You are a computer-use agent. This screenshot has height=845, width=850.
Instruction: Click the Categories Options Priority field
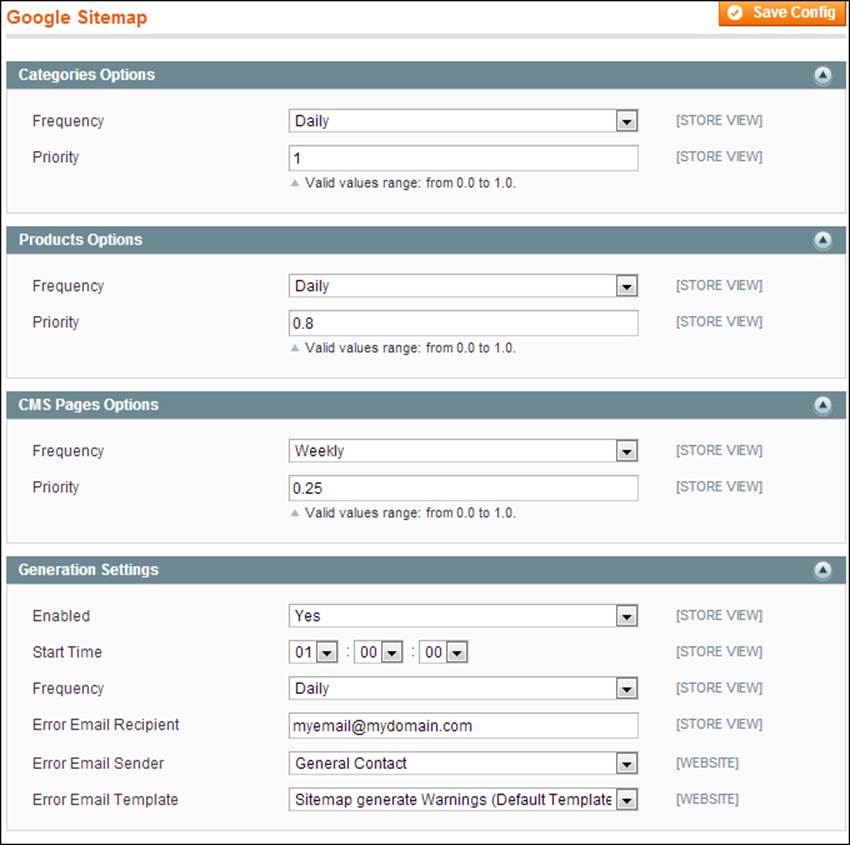pyautogui.click(x=463, y=158)
